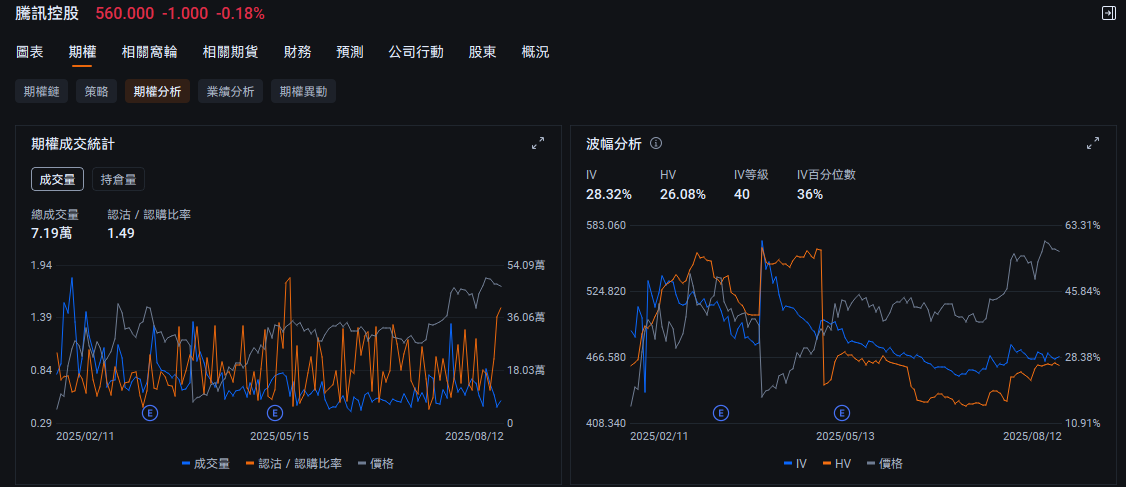Click the 期權成交統計 panel title
The width and height of the screenshot is (1126, 487).
(73, 144)
